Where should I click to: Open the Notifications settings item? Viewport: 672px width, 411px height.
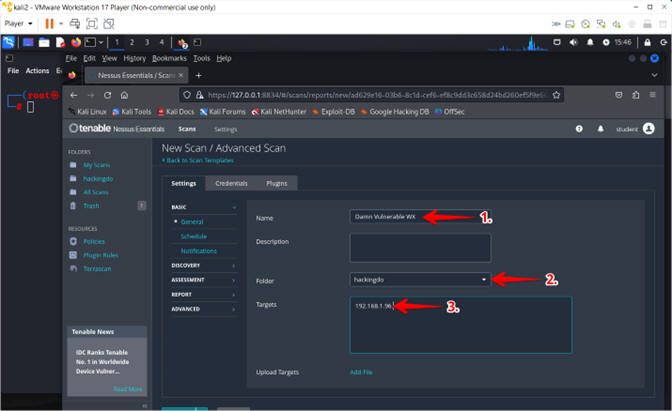tap(198, 251)
